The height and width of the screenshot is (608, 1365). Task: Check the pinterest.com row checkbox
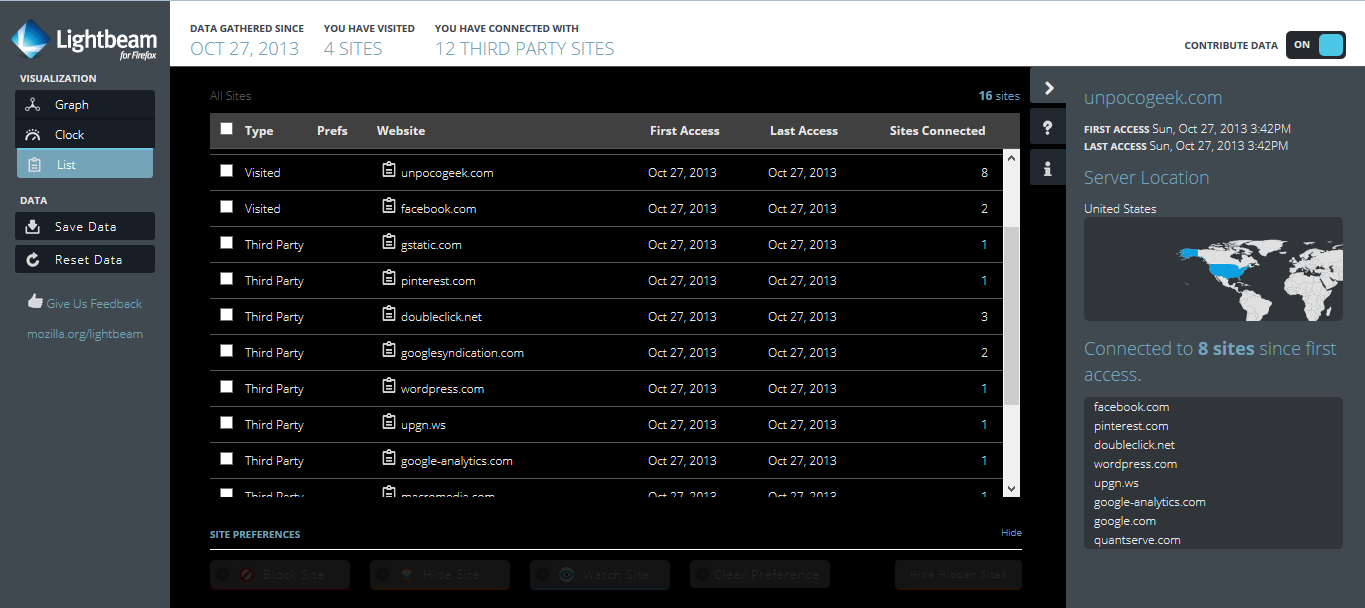point(227,279)
